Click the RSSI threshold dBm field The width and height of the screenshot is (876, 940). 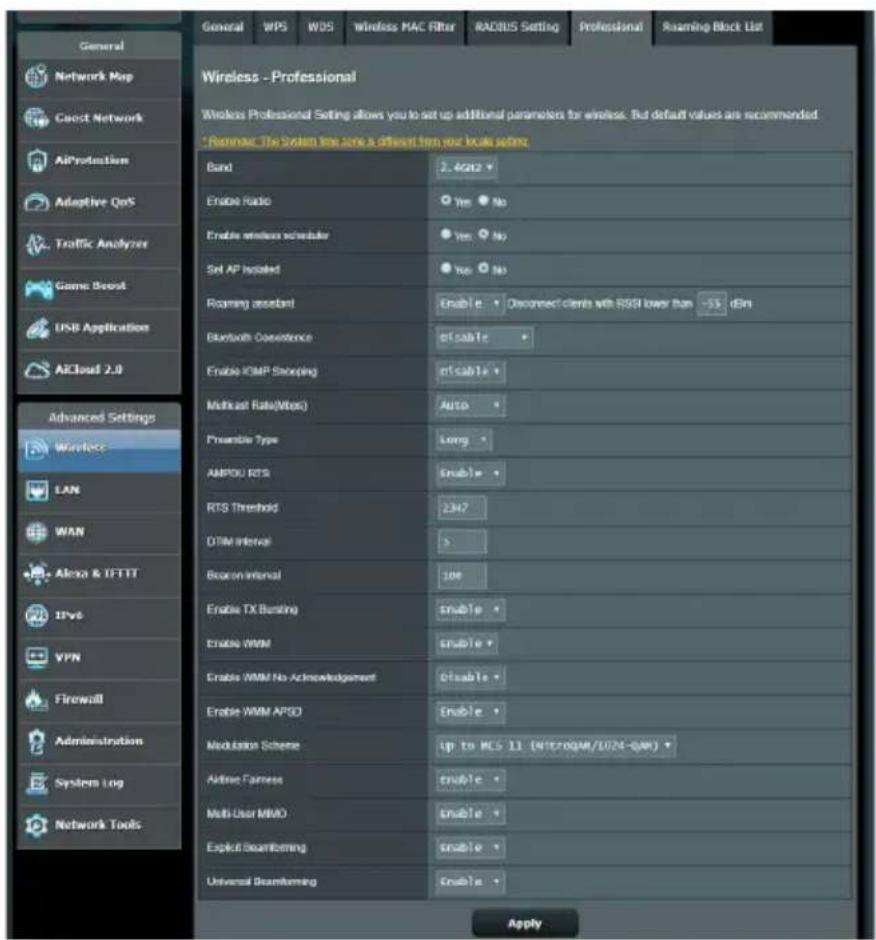pyautogui.click(x=712, y=303)
